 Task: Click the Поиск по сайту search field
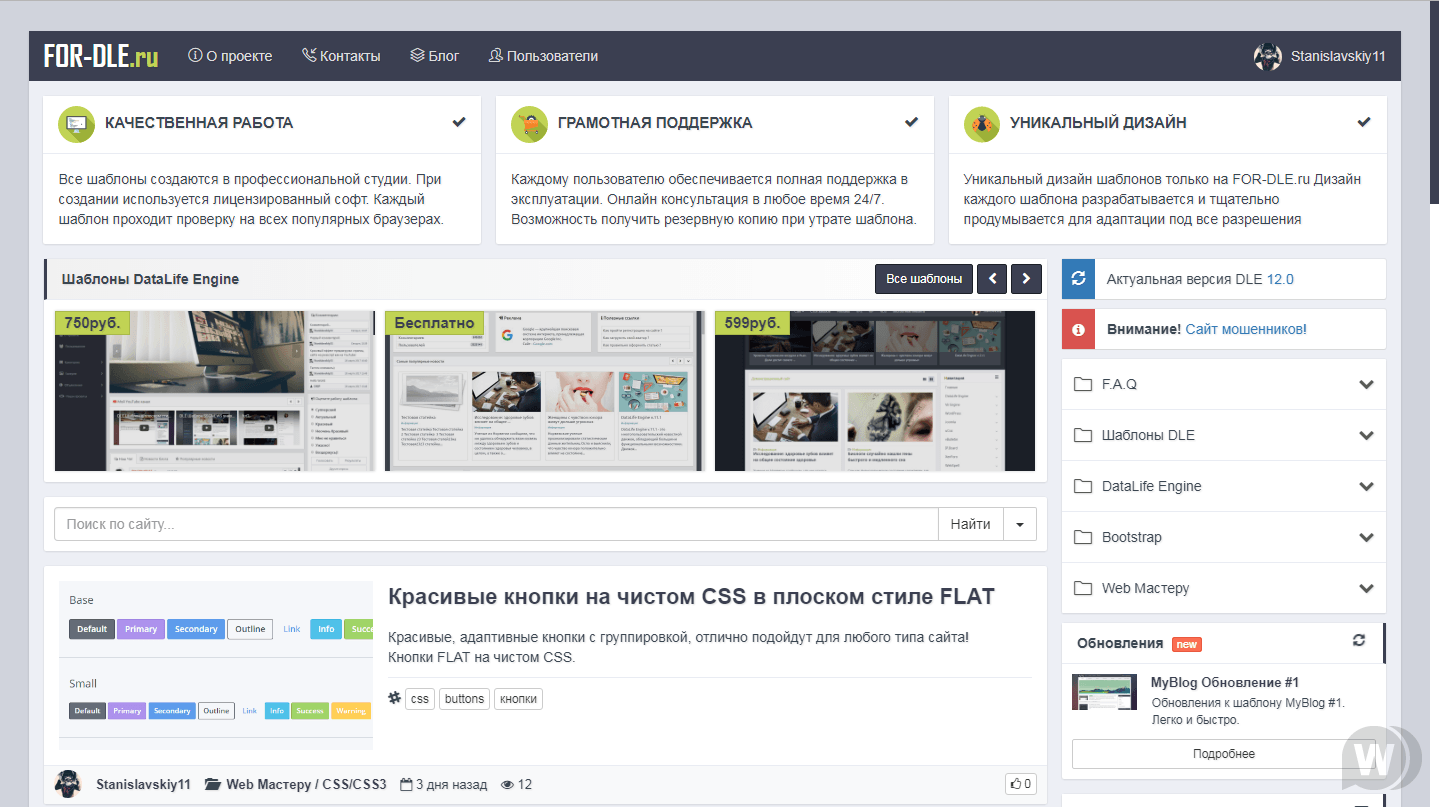(x=496, y=524)
